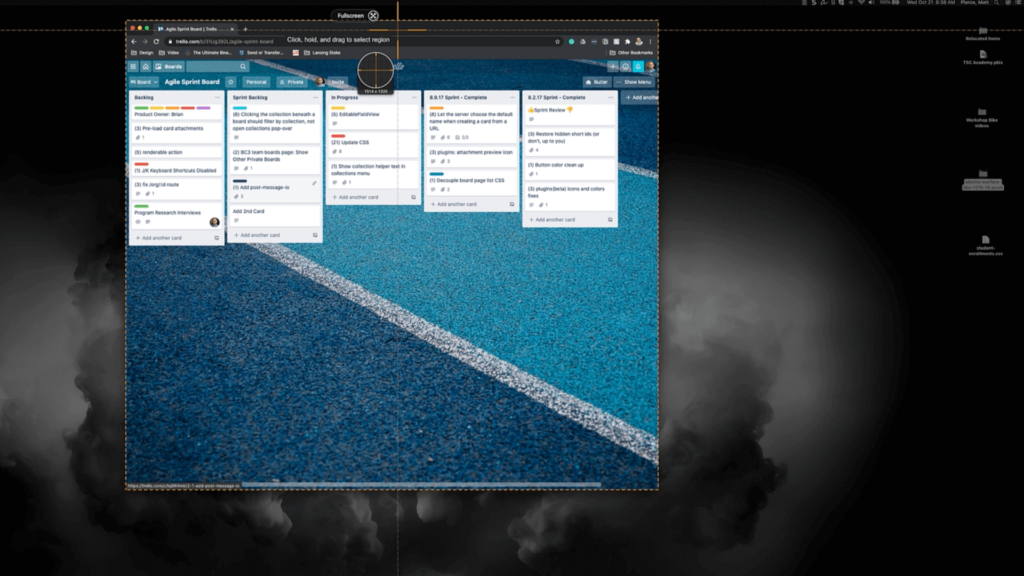Open the (5) renderable action card
1024x576 pixels.
click(x=177, y=152)
